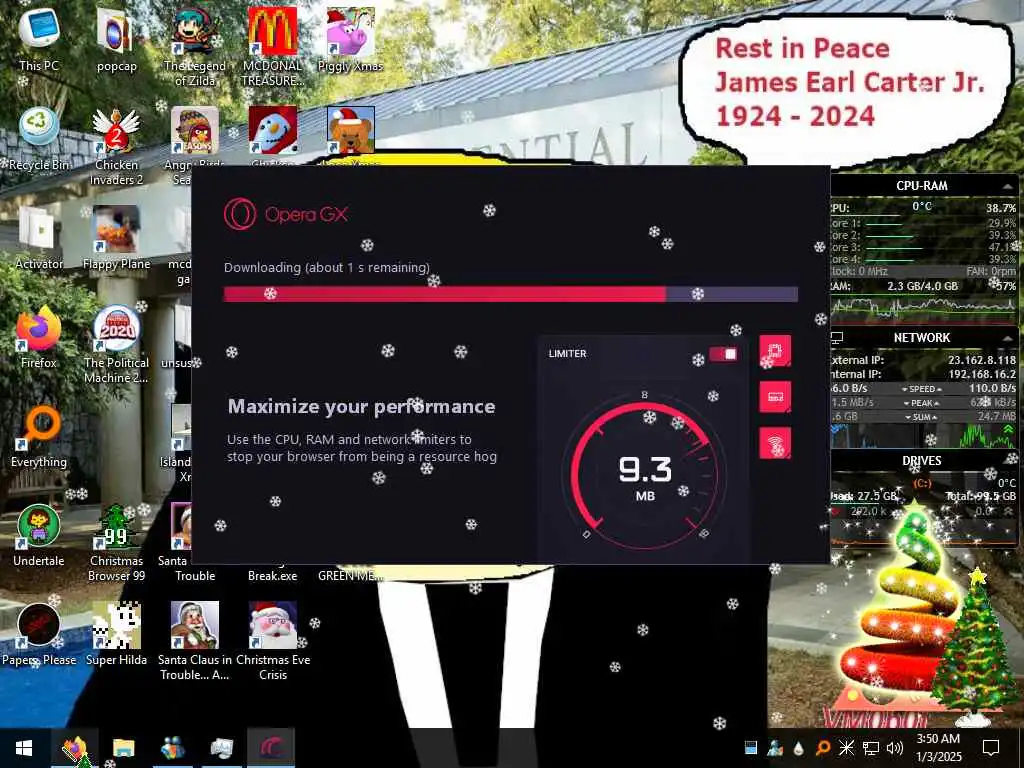Click the Opera GX logo in installer
Screen dimensions: 1024x768
(x=285, y=214)
